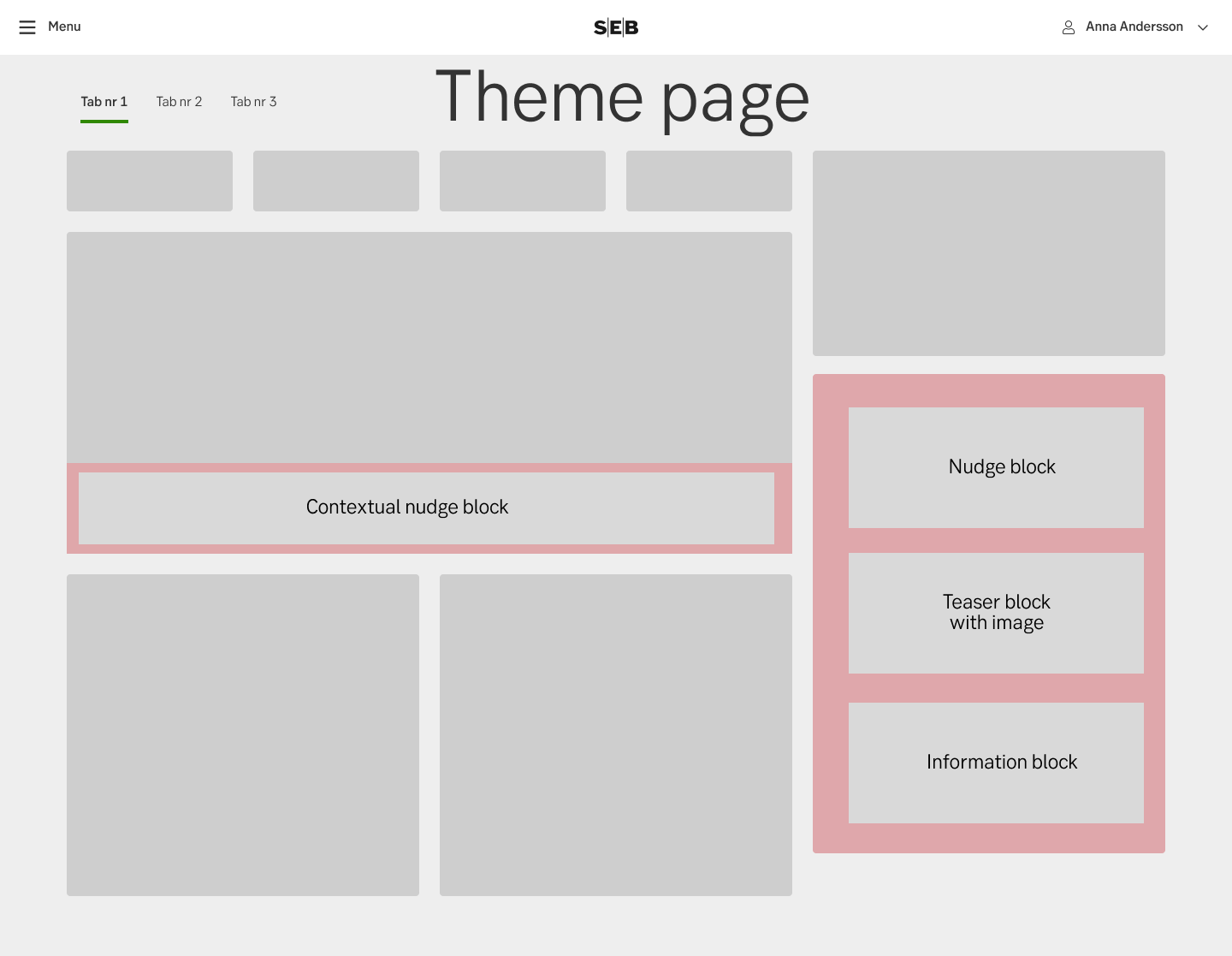
Task: Open the hamburger Menu icon
Action: coord(27,27)
